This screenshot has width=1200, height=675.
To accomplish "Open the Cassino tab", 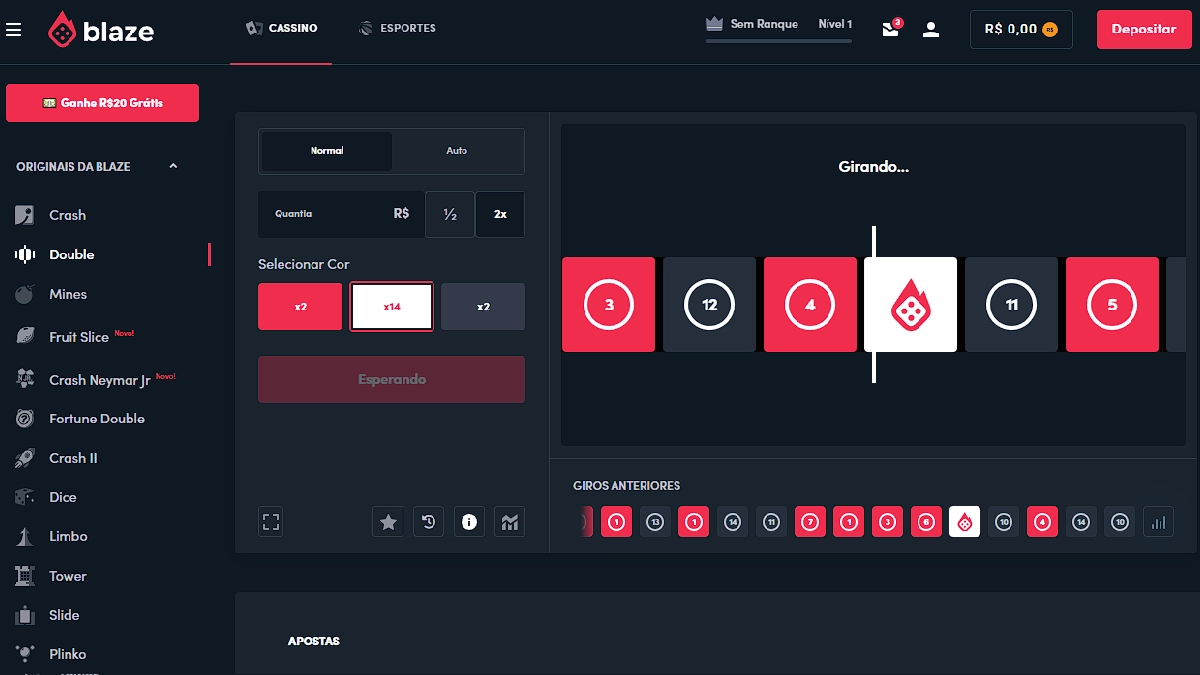I will [282, 29].
